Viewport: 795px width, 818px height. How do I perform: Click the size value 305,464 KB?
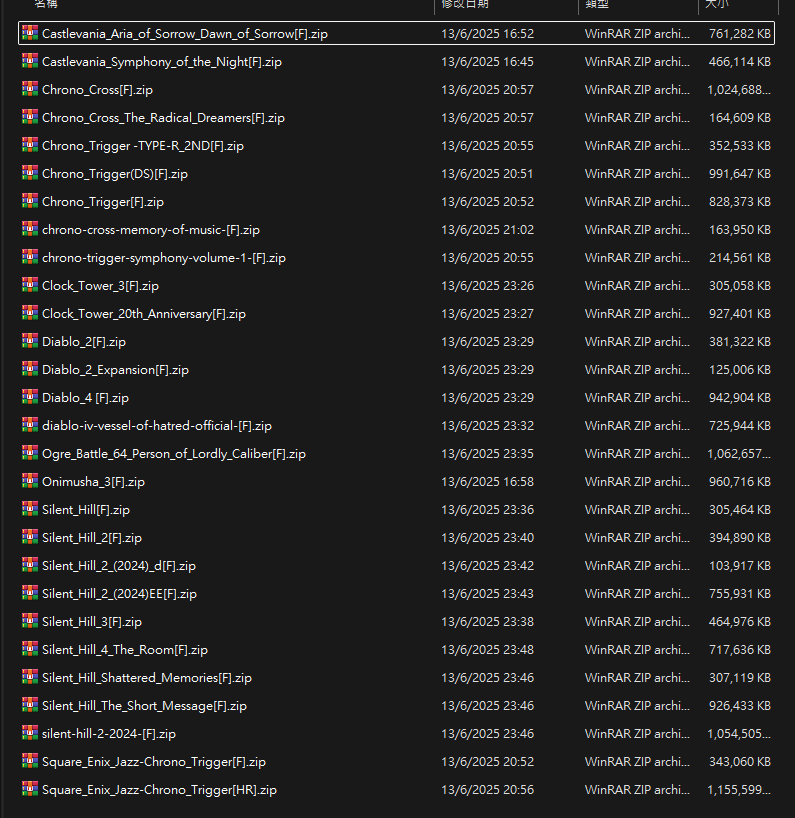click(x=740, y=510)
